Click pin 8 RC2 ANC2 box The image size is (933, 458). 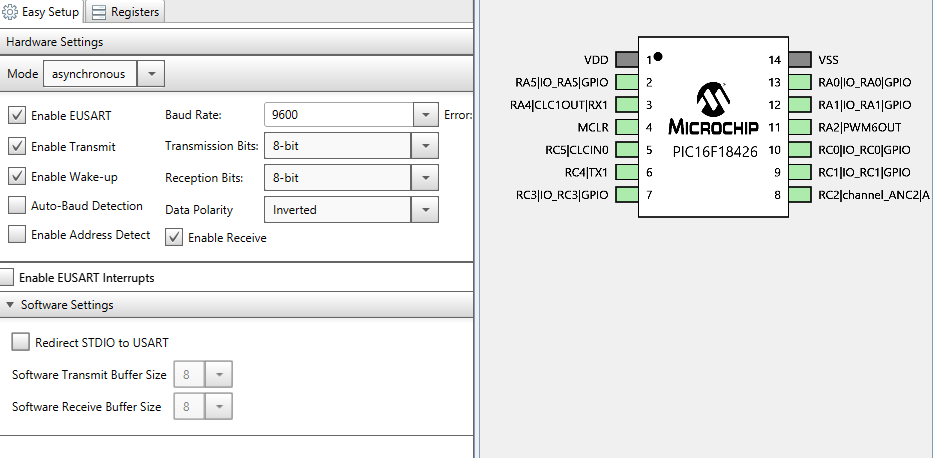pos(800,194)
